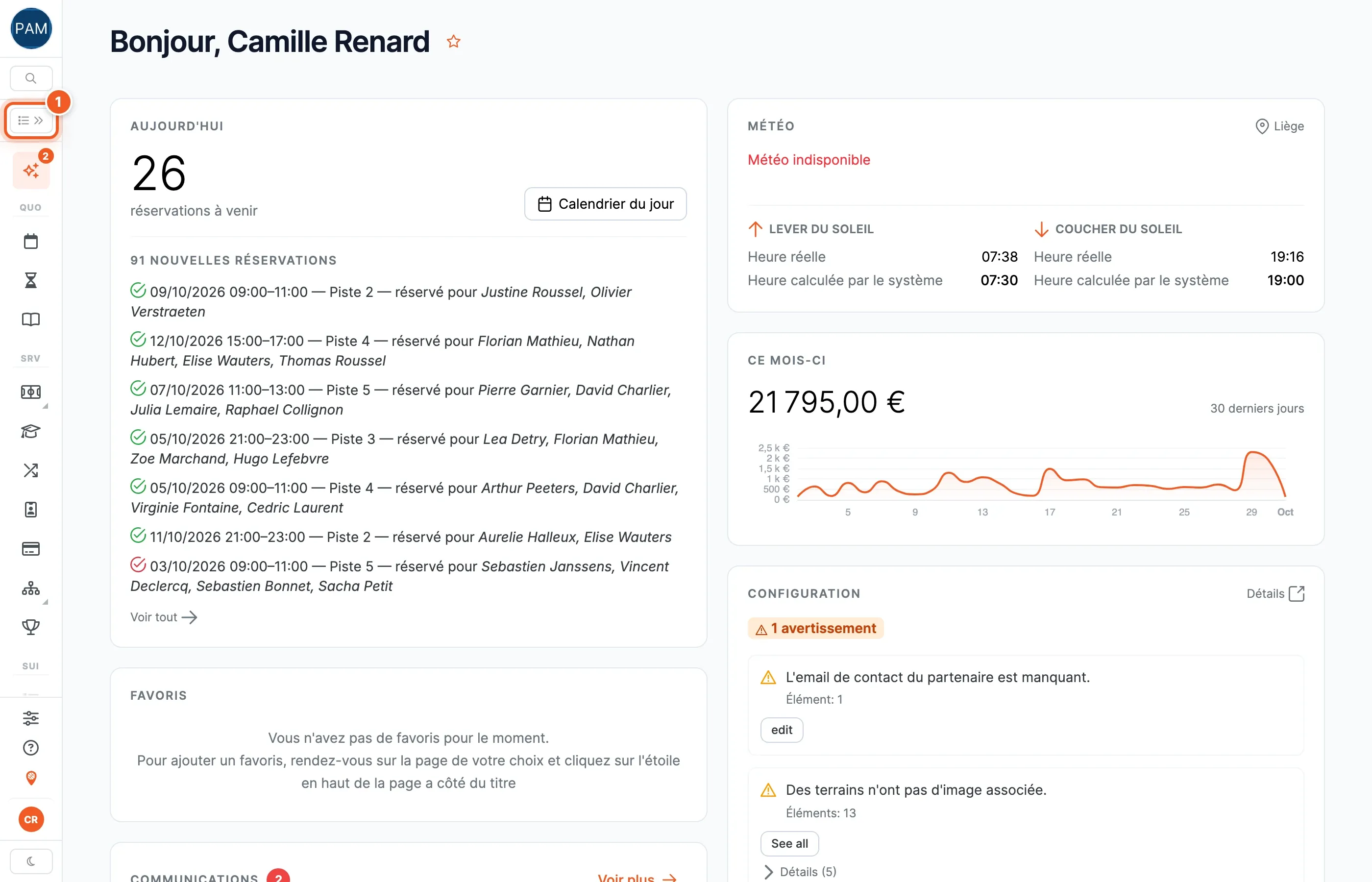Click the edit button for missing partner email

click(x=782, y=730)
